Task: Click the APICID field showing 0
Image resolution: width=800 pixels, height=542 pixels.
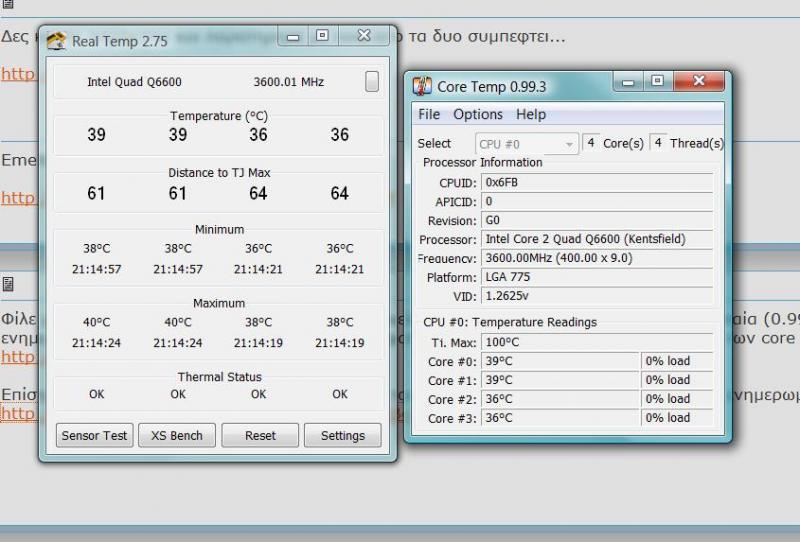Action: tap(597, 202)
